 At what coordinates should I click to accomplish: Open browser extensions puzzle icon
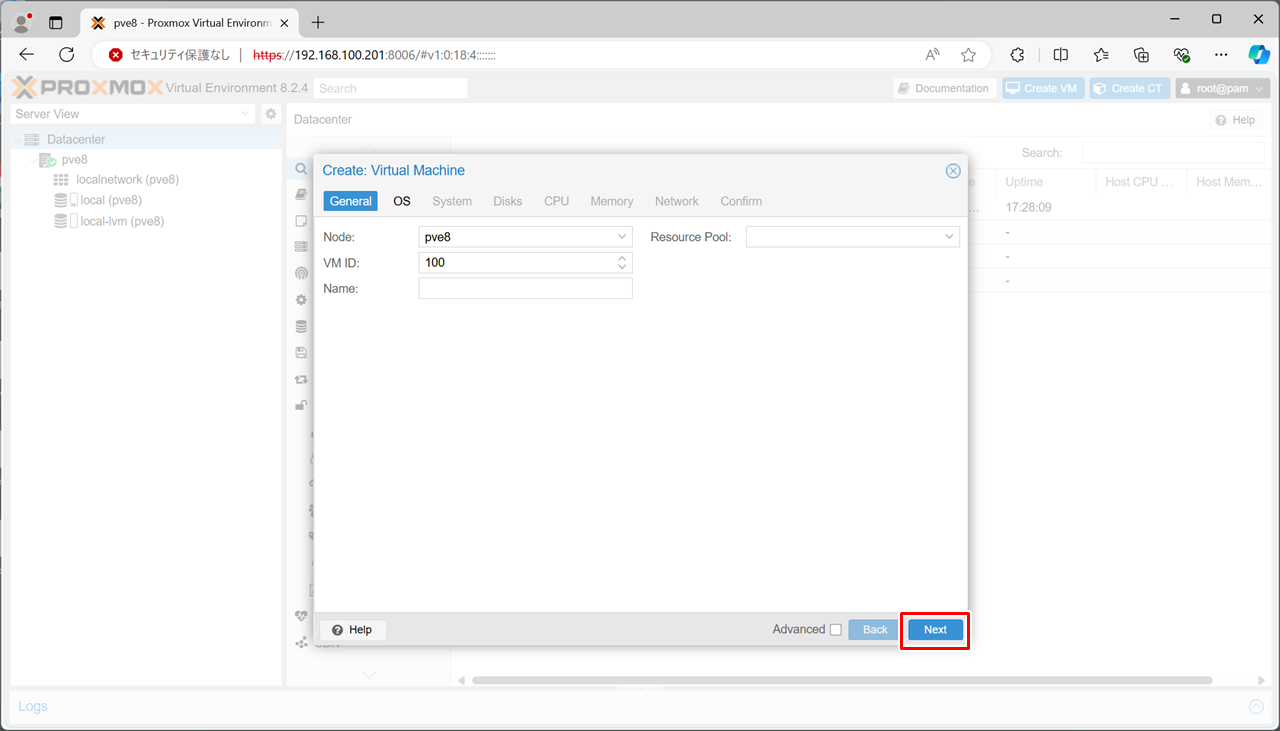point(1017,55)
